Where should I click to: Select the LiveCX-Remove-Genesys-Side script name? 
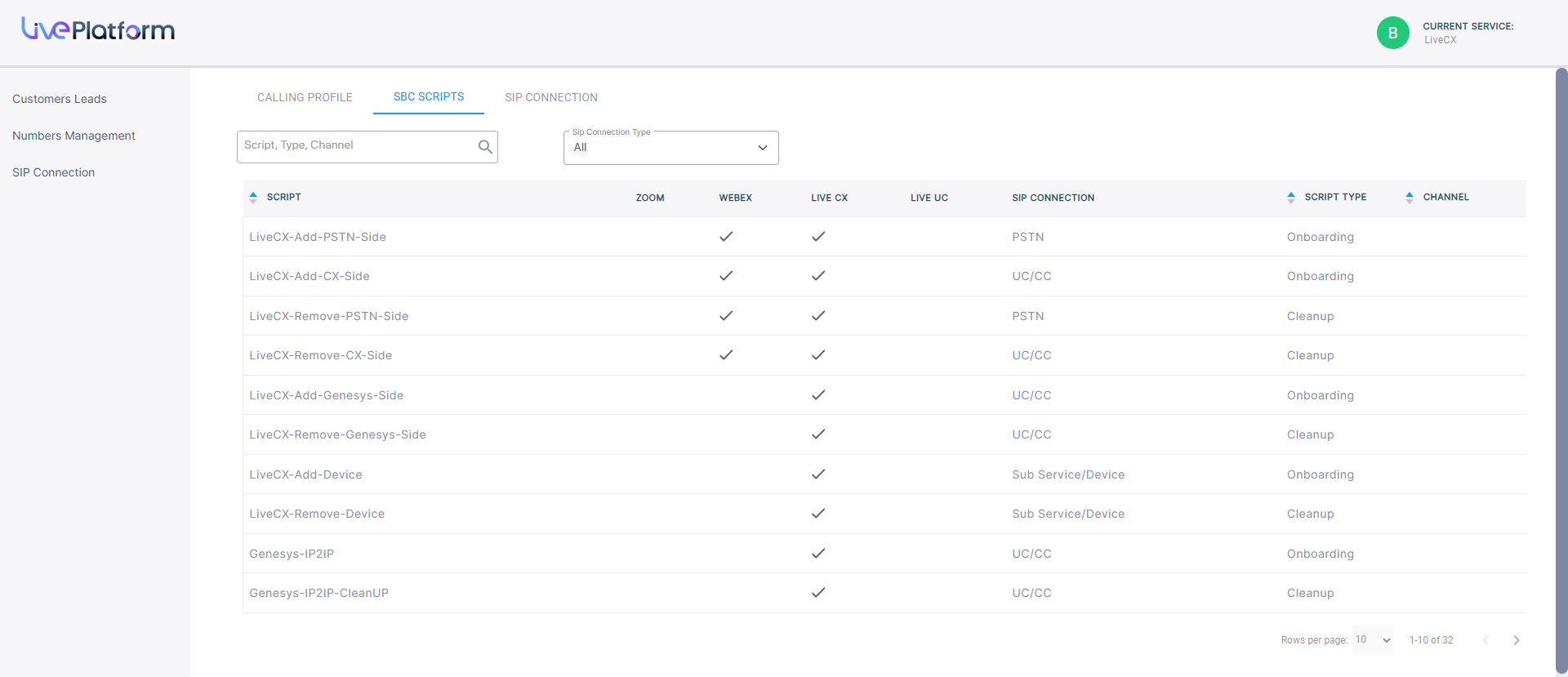click(338, 434)
